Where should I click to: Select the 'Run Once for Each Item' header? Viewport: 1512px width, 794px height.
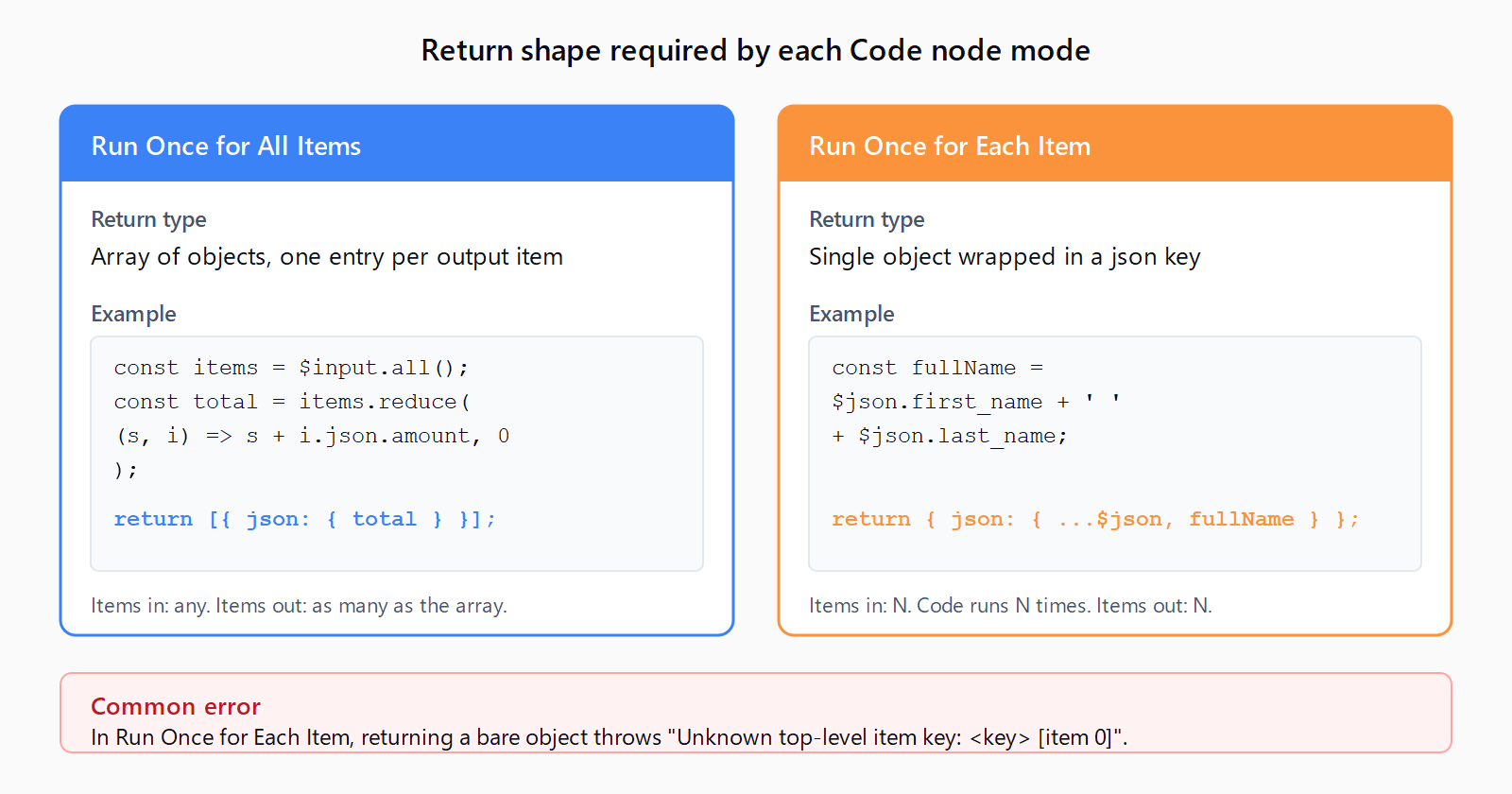pos(1115,144)
